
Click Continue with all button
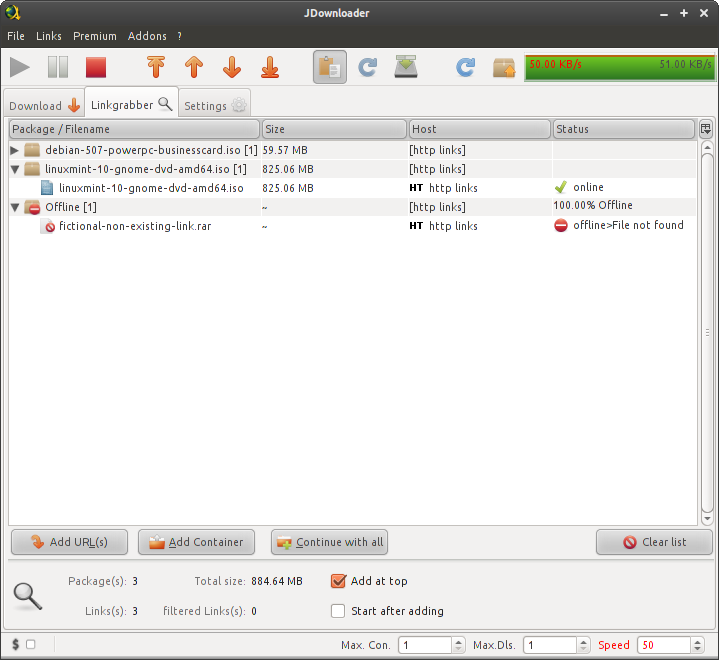329,542
